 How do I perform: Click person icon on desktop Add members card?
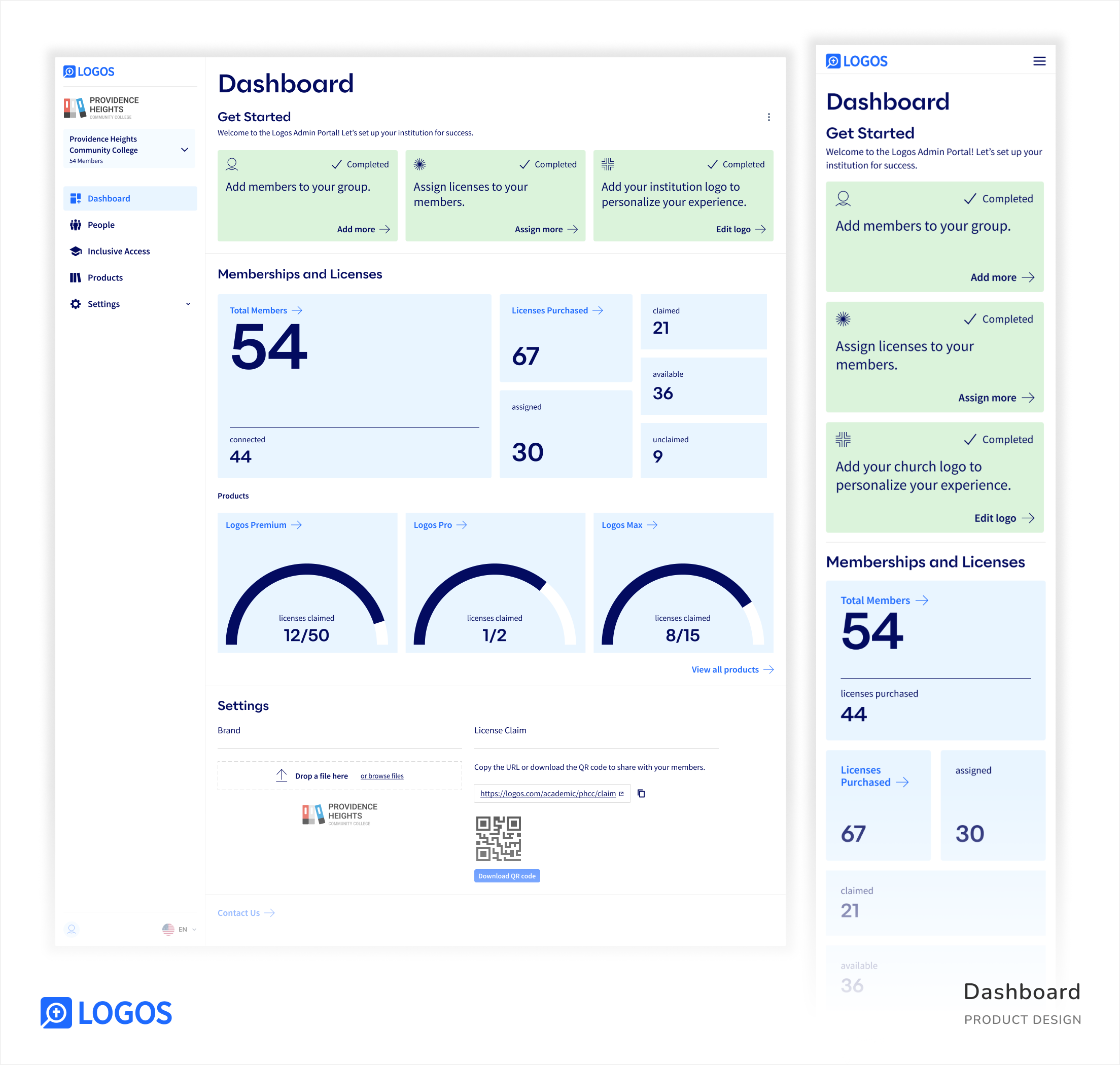(x=232, y=164)
